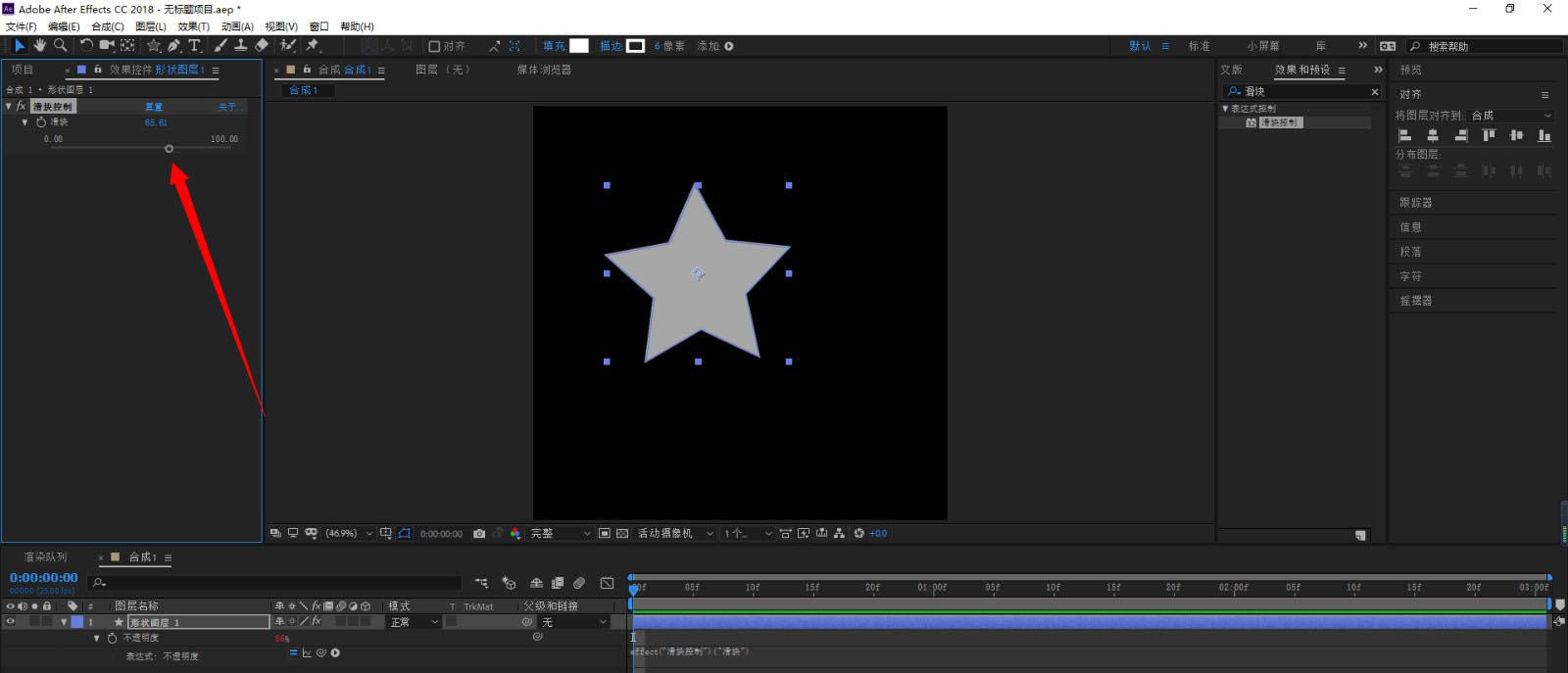1568x673 pixels.
Task: Select the Star shape tool
Action: point(153,45)
